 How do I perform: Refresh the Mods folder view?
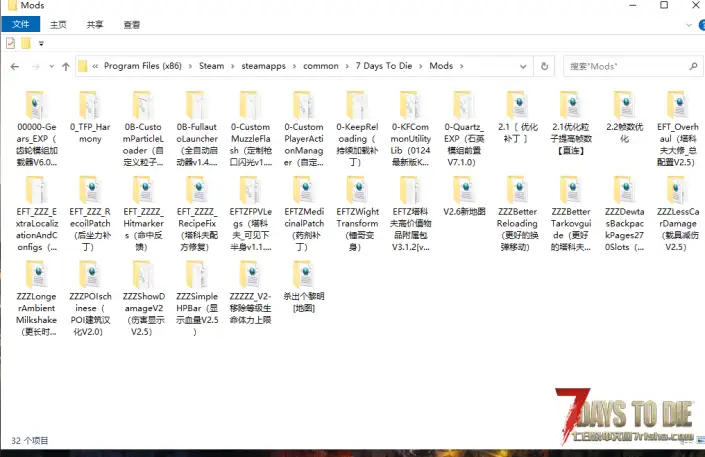click(x=544, y=67)
